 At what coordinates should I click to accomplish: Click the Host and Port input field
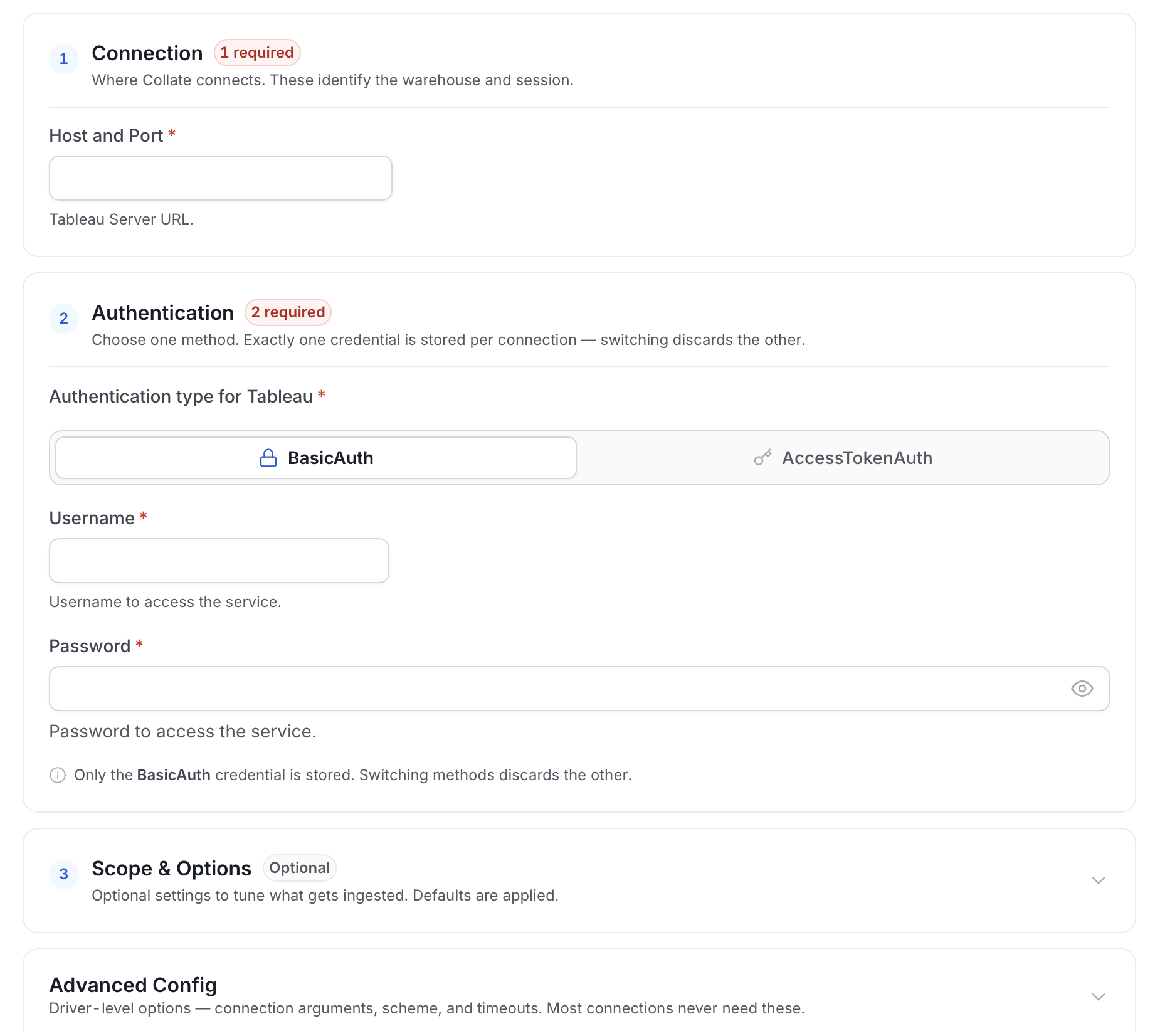pos(221,178)
